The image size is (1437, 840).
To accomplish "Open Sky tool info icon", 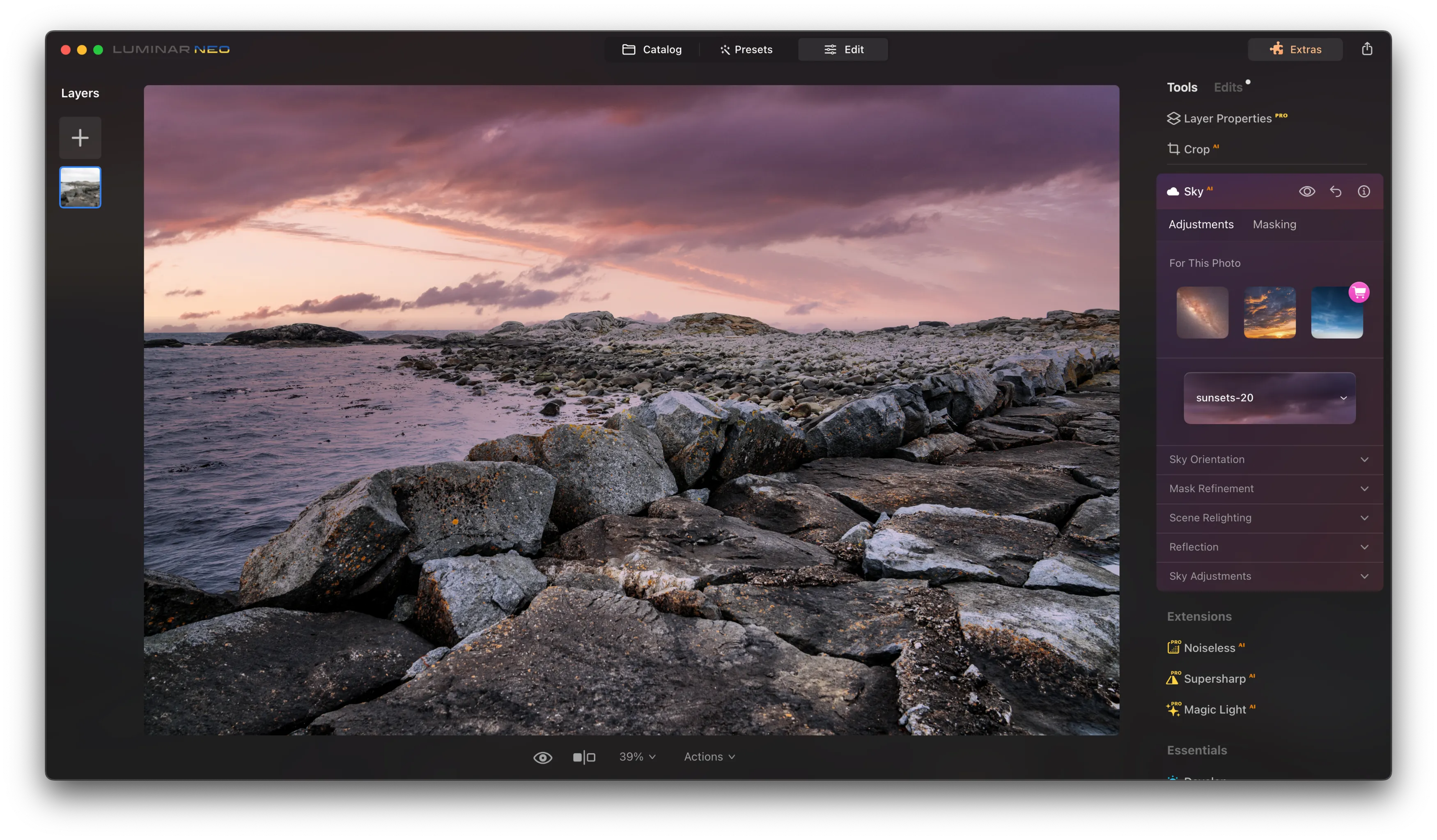I will 1364,192.
